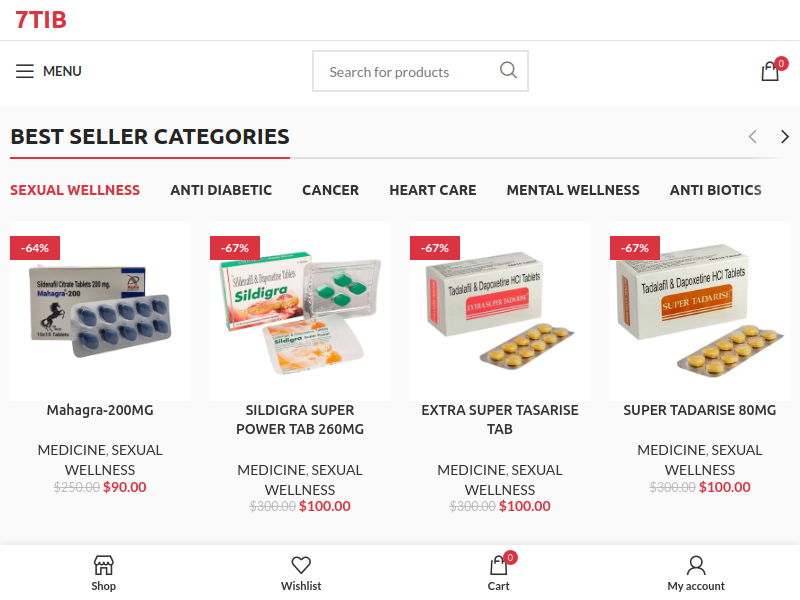Switch to the Cancer tab

(331, 190)
